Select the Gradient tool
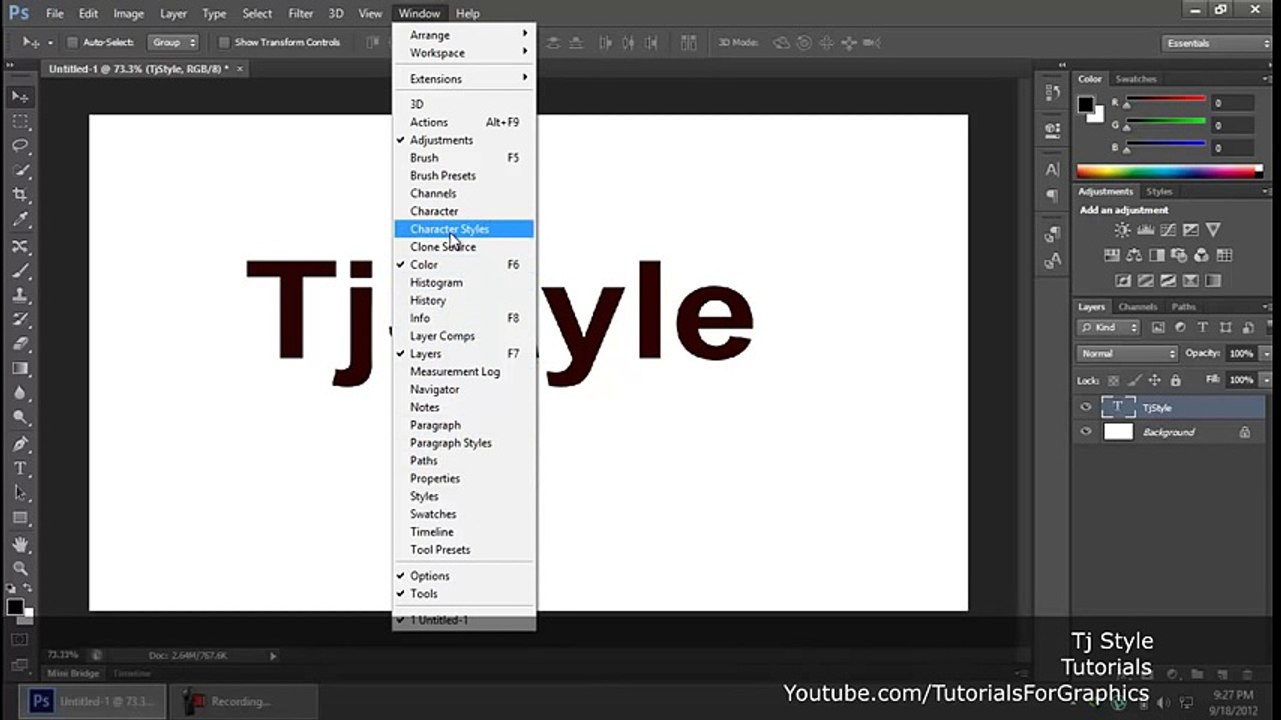This screenshot has width=1281, height=720. (x=20, y=369)
